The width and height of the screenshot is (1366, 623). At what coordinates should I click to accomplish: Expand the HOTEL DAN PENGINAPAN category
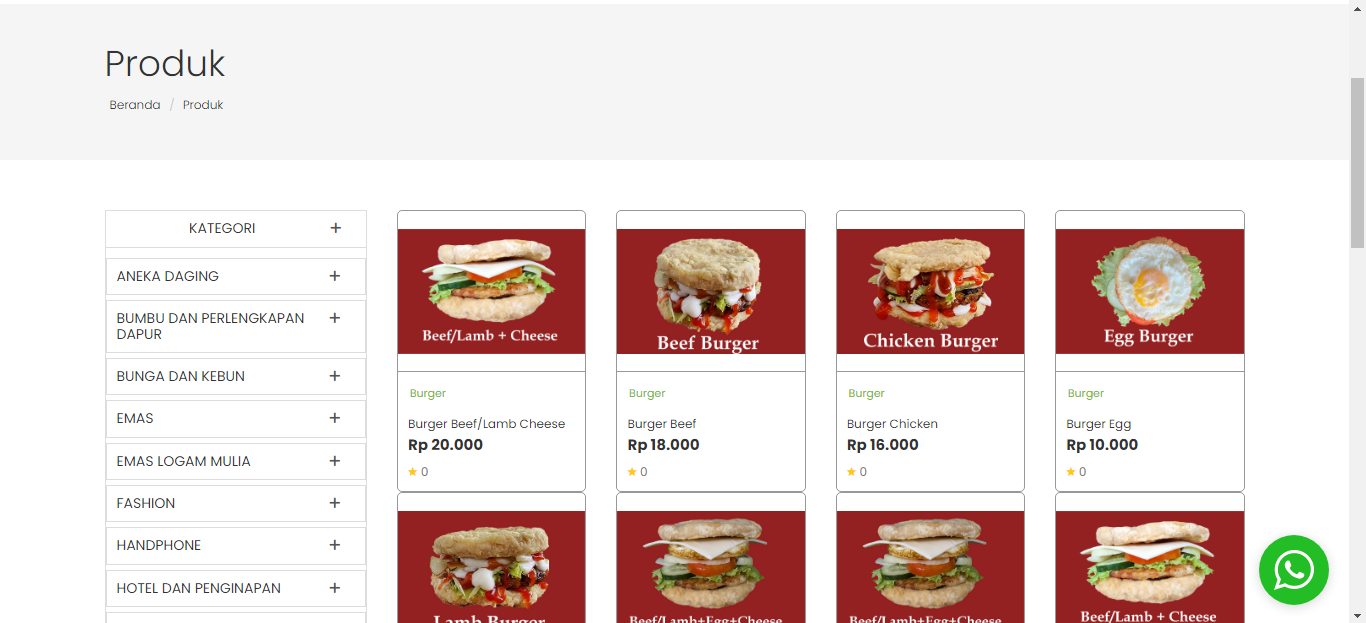pyautogui.click(x=335, y=588)
